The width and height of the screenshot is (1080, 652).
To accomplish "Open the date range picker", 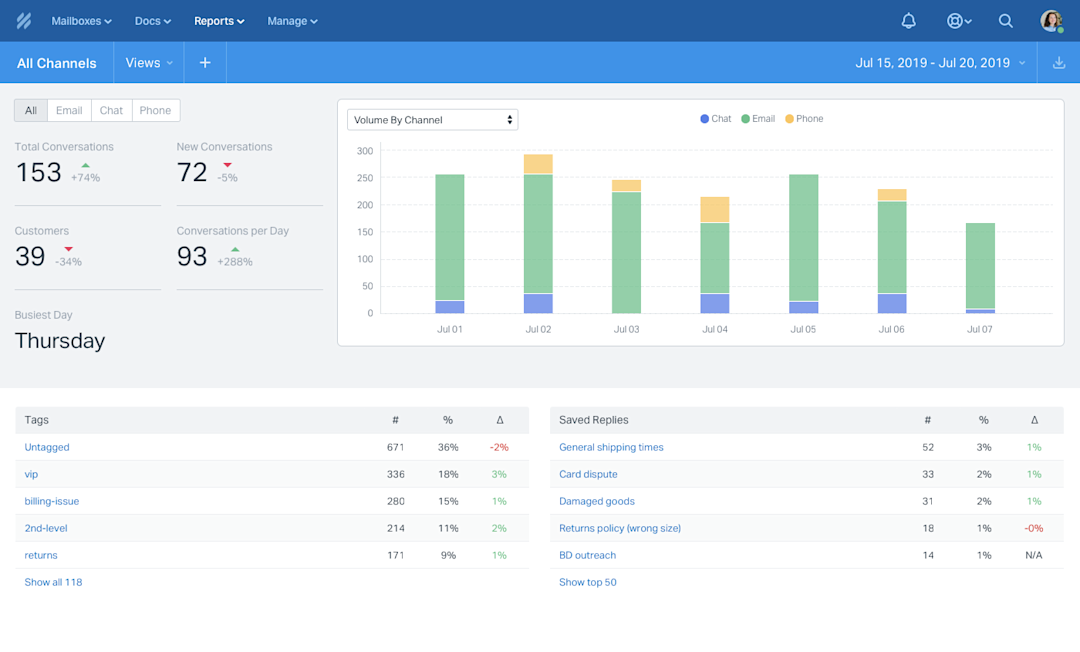I will pyautogui.click(x=940, y=63).
